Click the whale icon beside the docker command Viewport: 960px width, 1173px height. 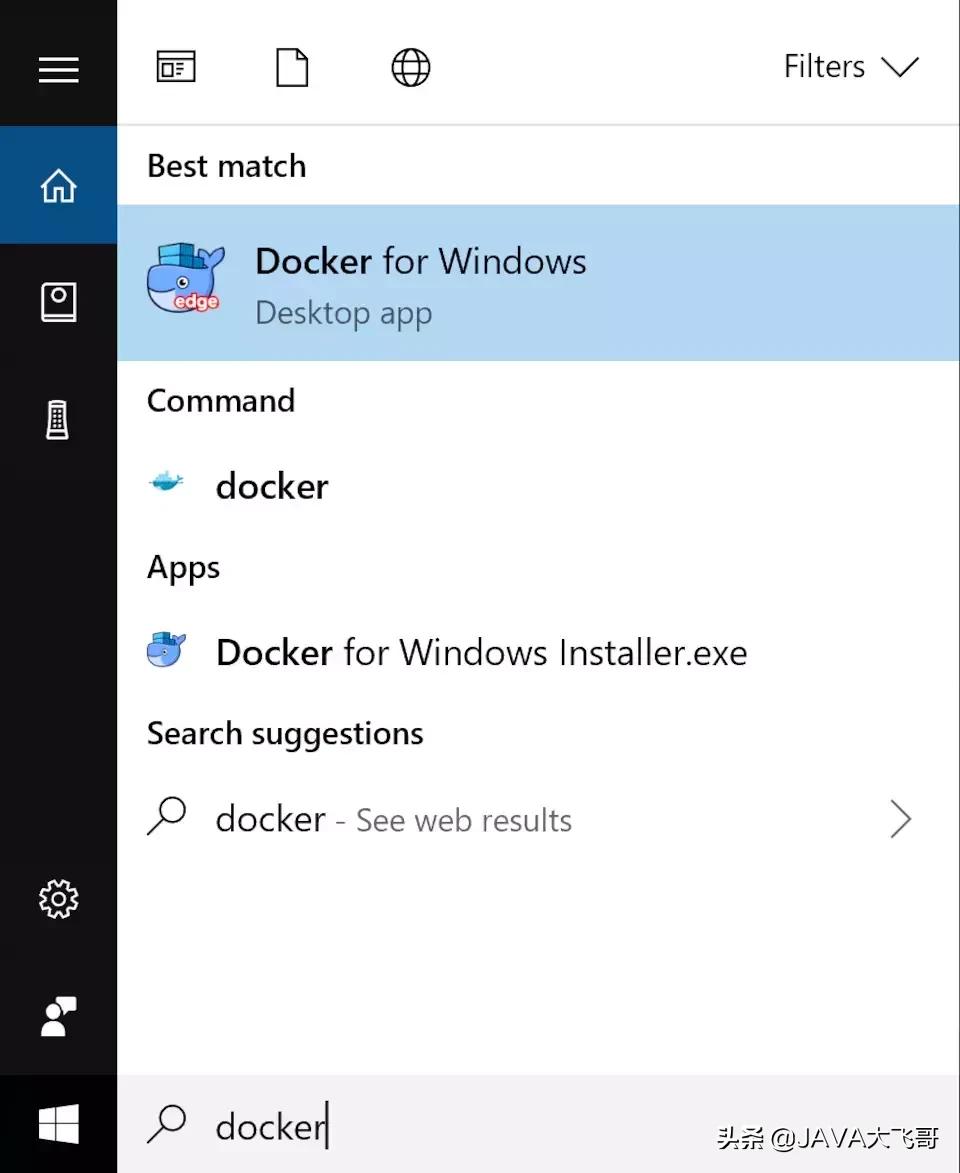click(166, 484)
